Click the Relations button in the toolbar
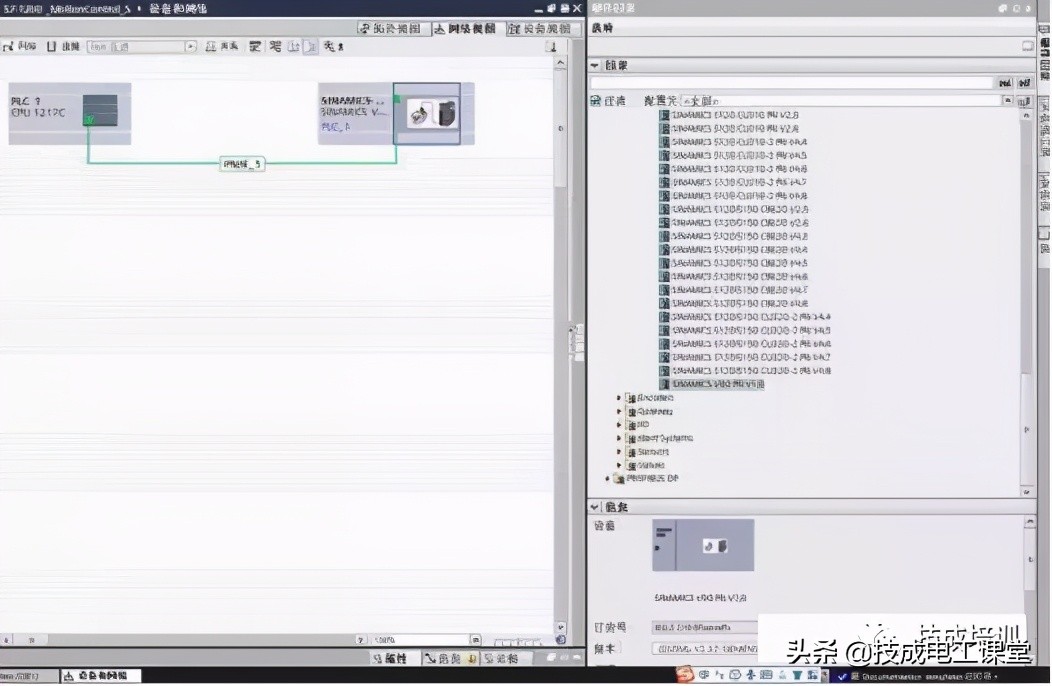1052x686 pixels. click(223, 46)
